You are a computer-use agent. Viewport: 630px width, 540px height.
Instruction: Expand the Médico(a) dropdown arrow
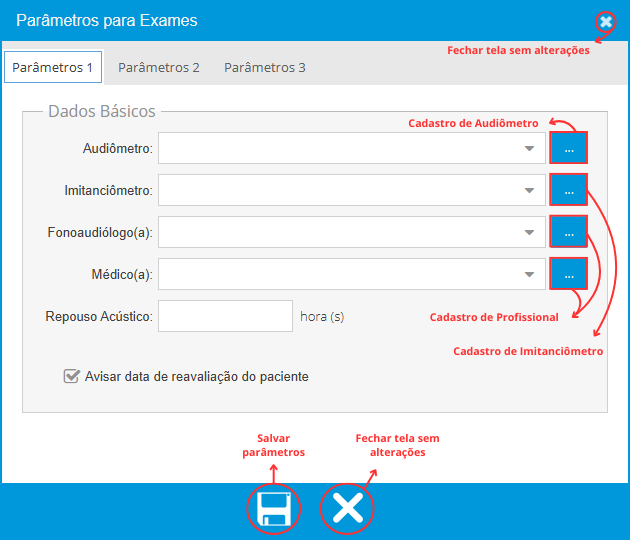pos(529,274)
